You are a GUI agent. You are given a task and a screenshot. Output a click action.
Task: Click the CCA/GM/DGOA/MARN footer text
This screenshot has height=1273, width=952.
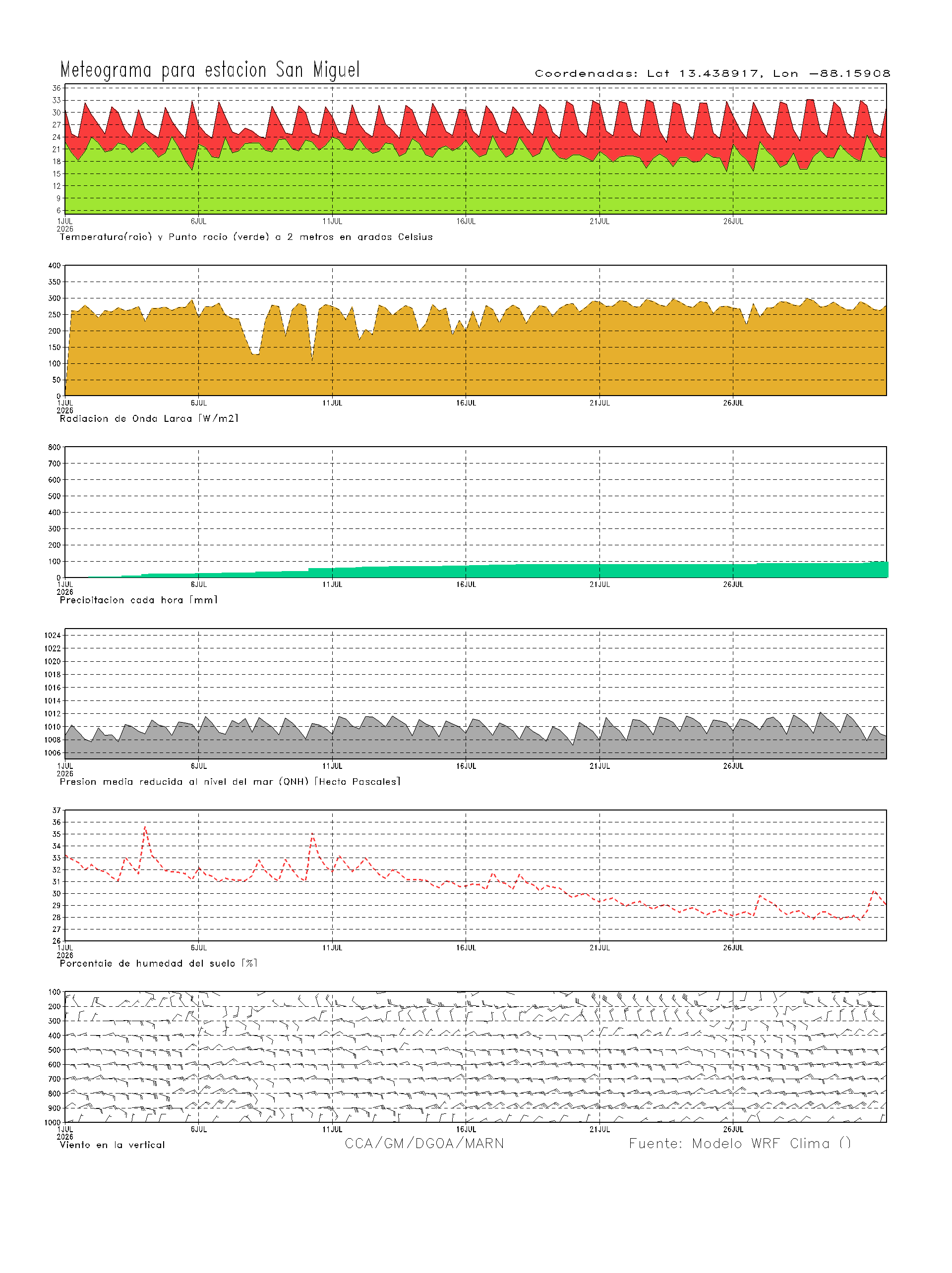(x=424, y=1144)
